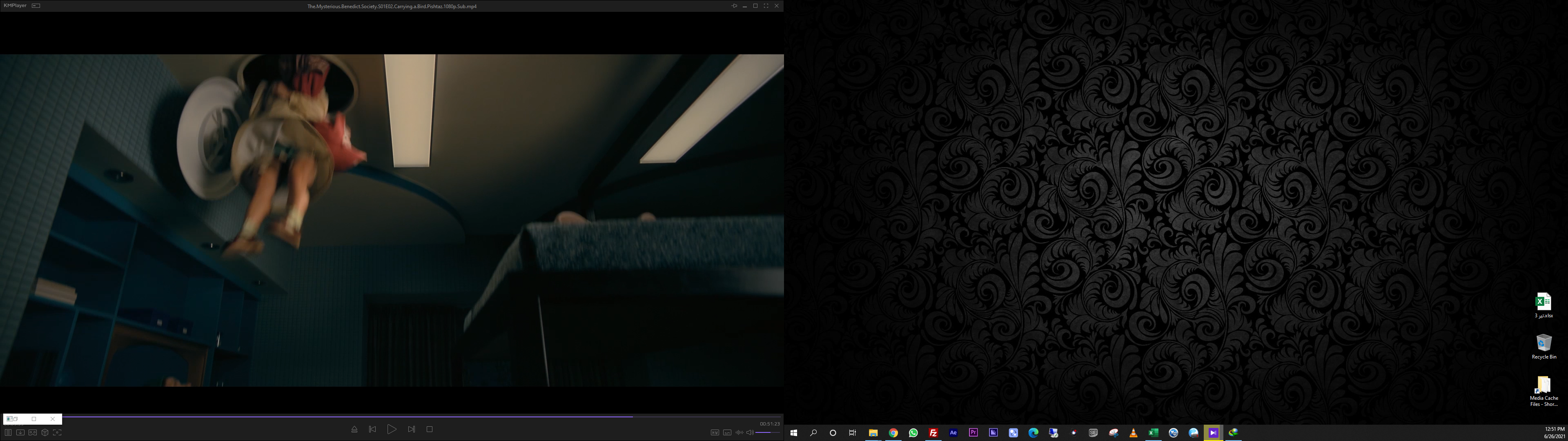
Task: Click the purple video seek bar
Action: pos(347,416)
